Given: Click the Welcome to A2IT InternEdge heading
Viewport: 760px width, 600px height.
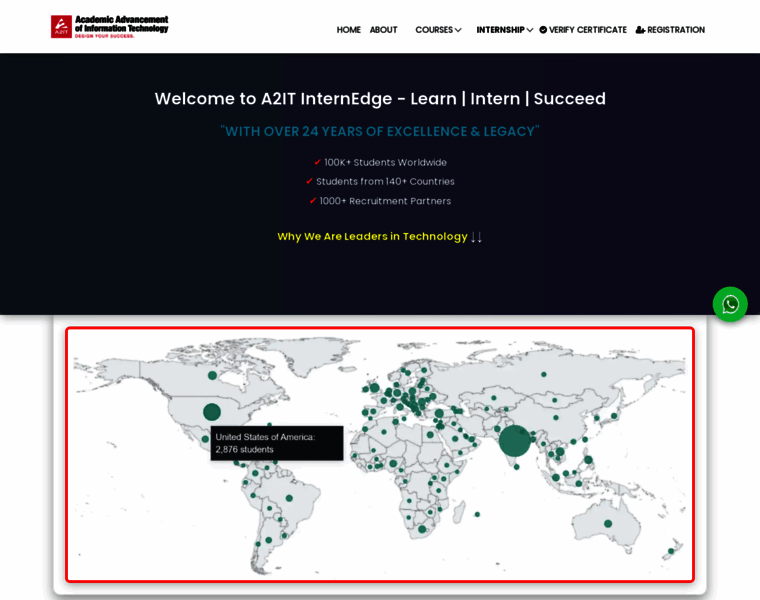Looking at the screenshot, I should point(380,99).
